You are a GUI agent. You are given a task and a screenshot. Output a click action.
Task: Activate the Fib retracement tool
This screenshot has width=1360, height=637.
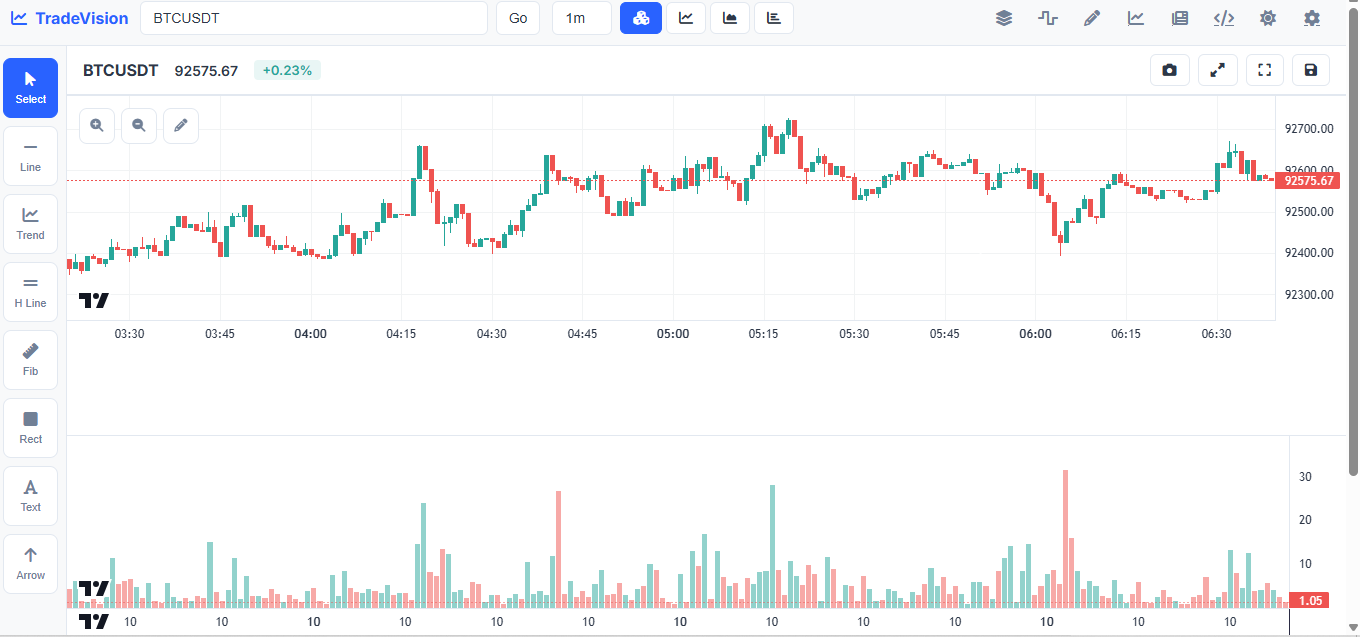[x=30, y=358]
